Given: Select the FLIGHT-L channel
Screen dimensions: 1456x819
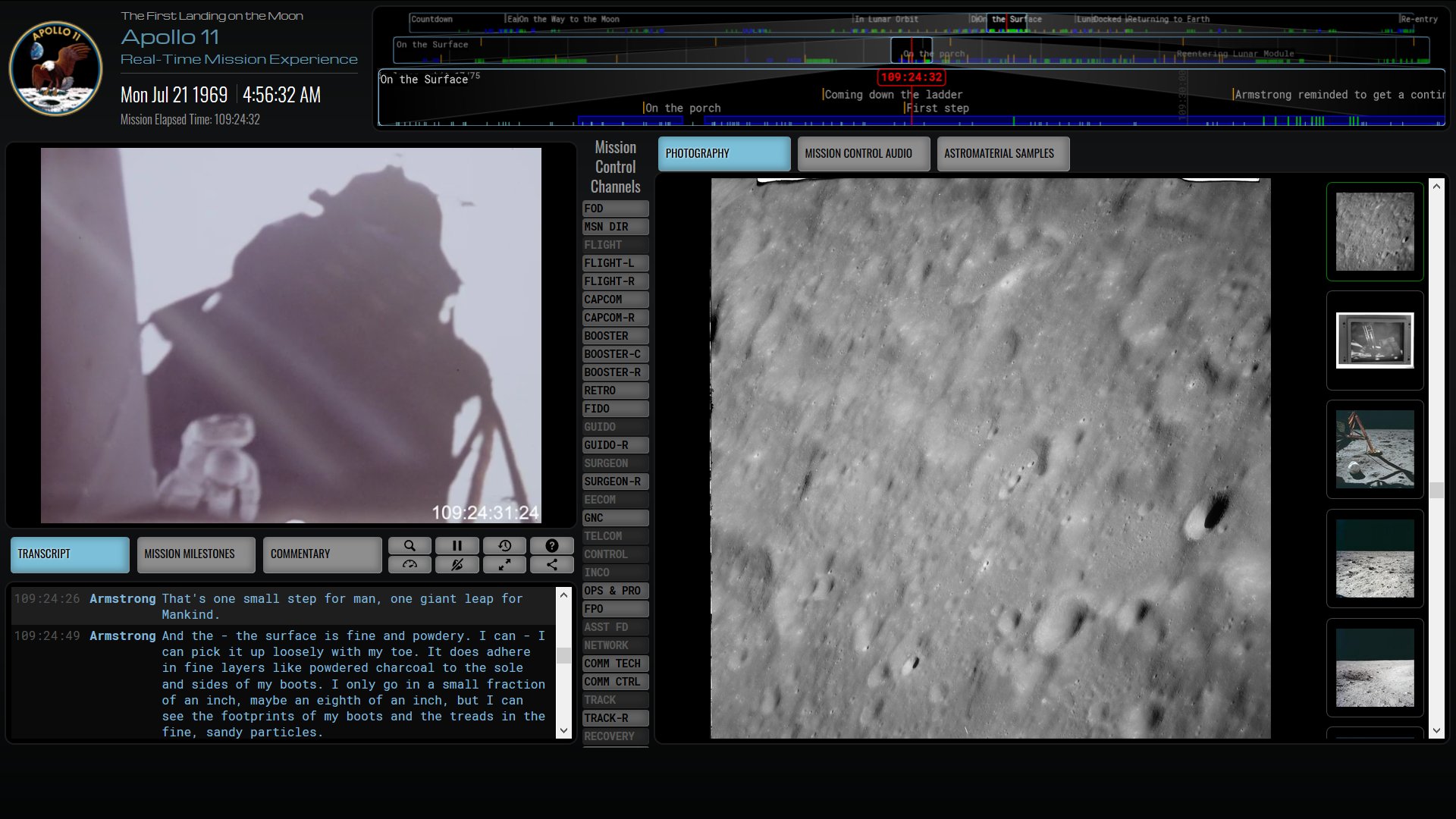Looking at the screenshot, I should [x=615, y=263].
